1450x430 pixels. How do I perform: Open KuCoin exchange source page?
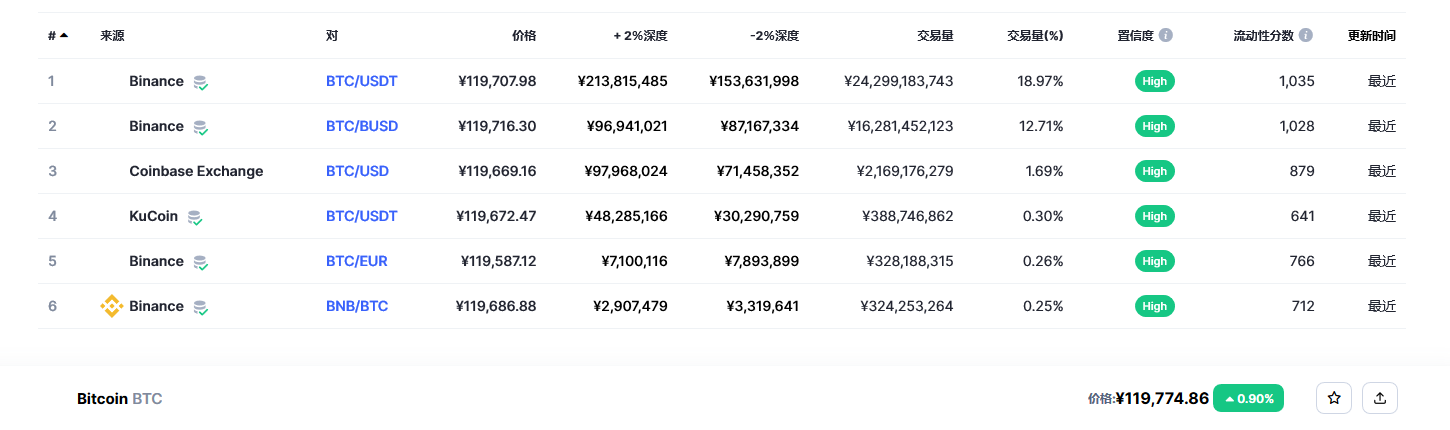155,216
